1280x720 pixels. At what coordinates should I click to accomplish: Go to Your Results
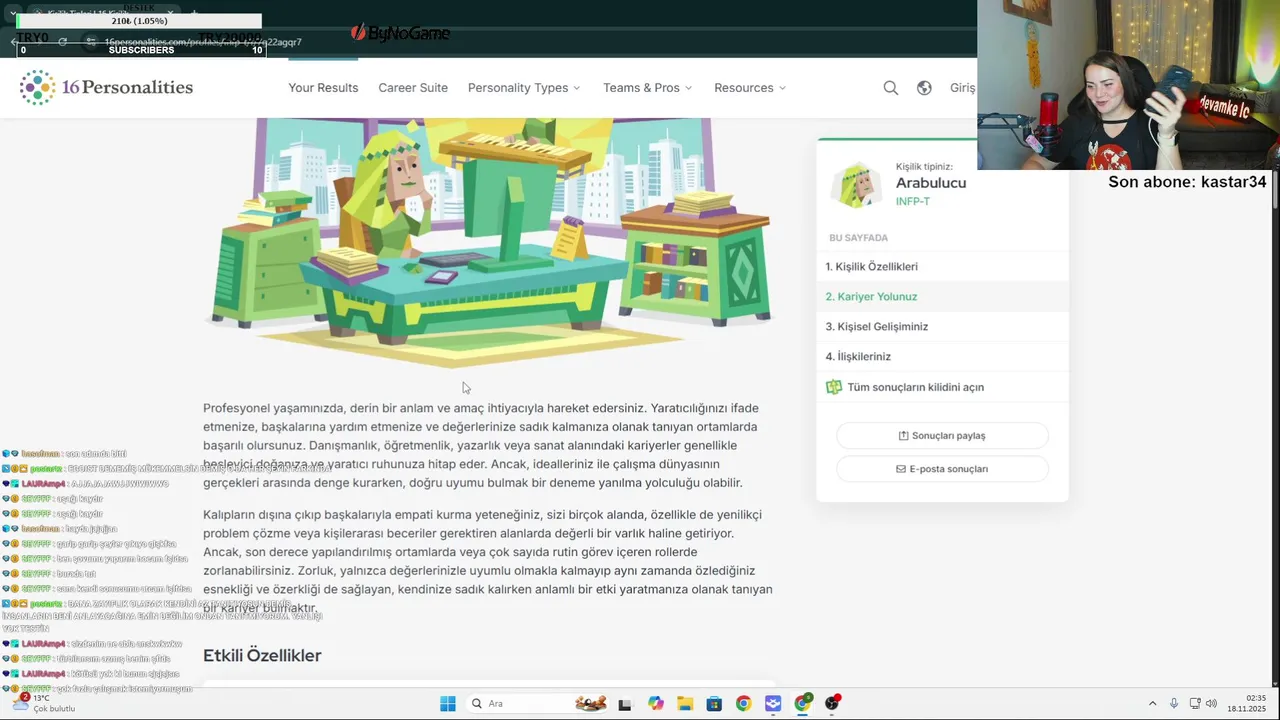click(x=323, y=88)
